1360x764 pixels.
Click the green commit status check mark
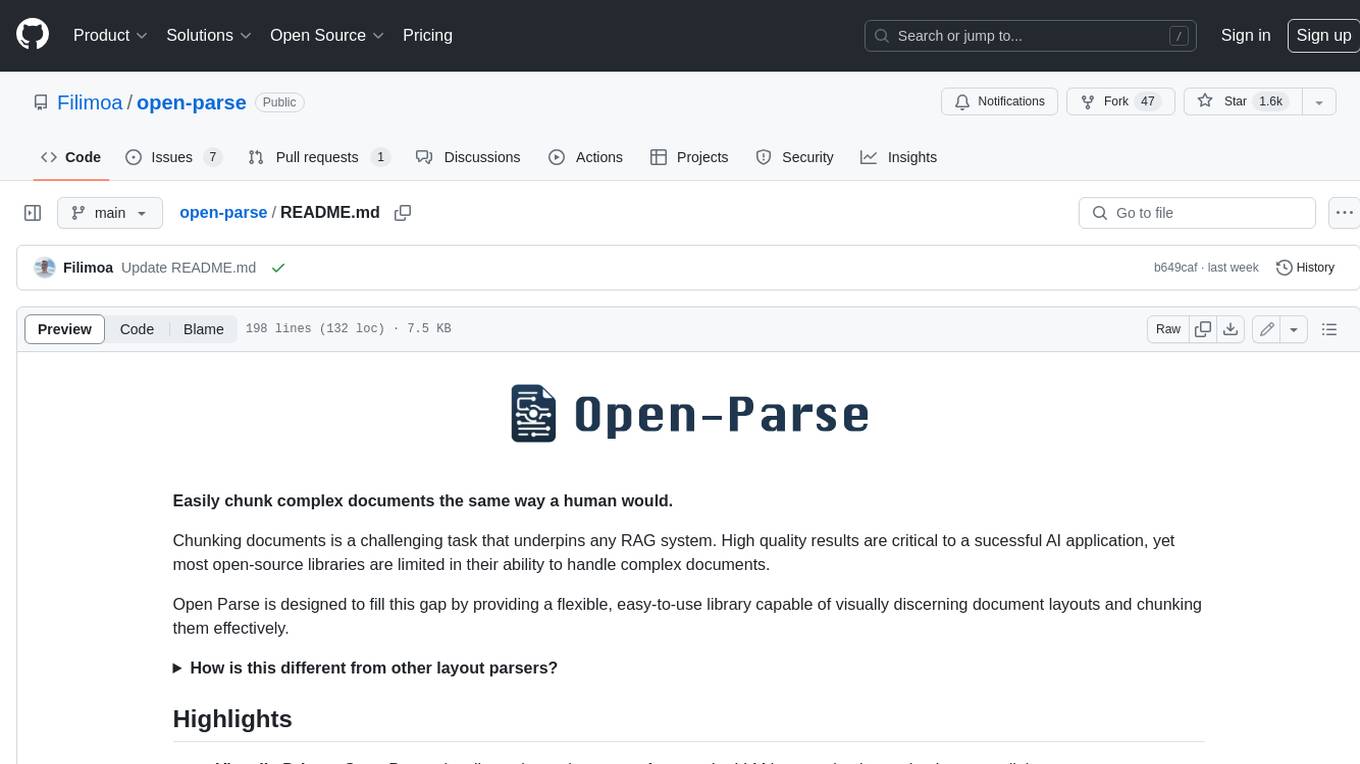point(278,267)
